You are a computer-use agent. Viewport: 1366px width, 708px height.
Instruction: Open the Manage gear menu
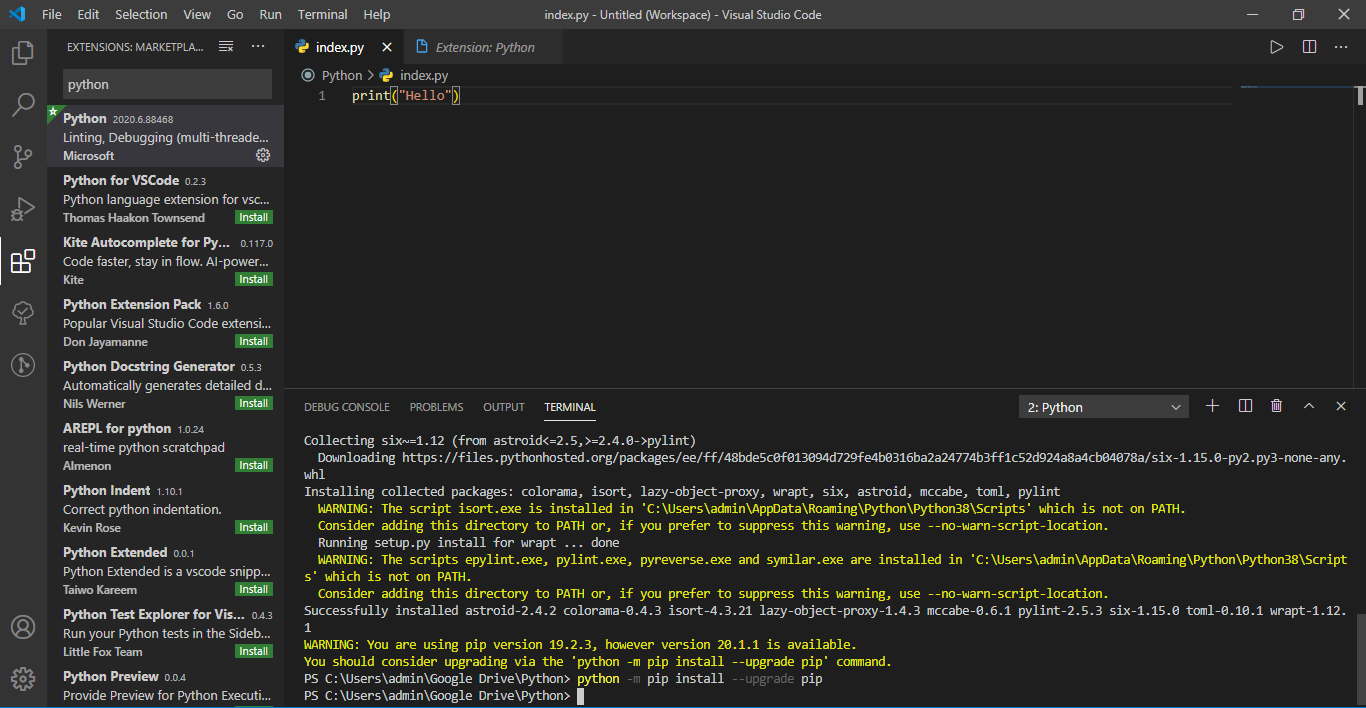coord(22,678)
